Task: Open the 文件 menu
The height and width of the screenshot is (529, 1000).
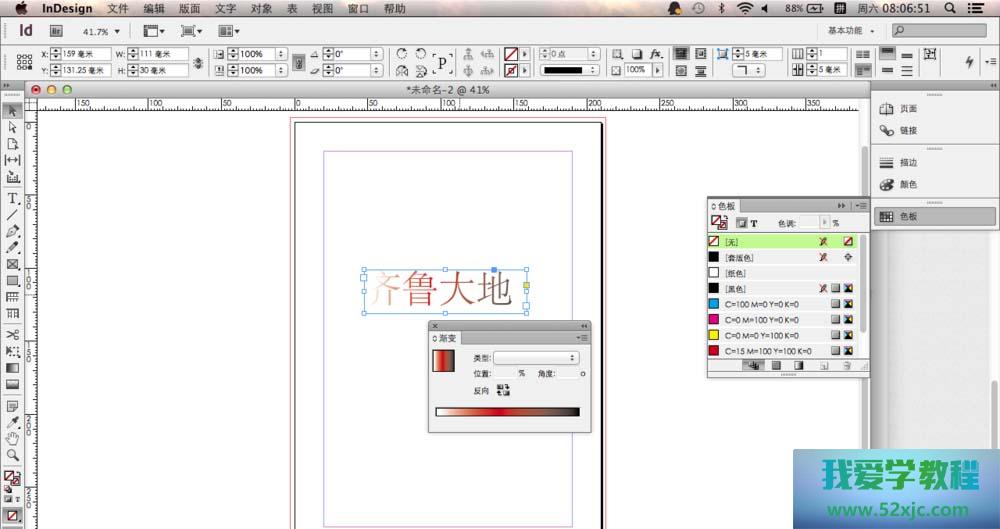Action: pyautogui.click(x=118, y=8)
